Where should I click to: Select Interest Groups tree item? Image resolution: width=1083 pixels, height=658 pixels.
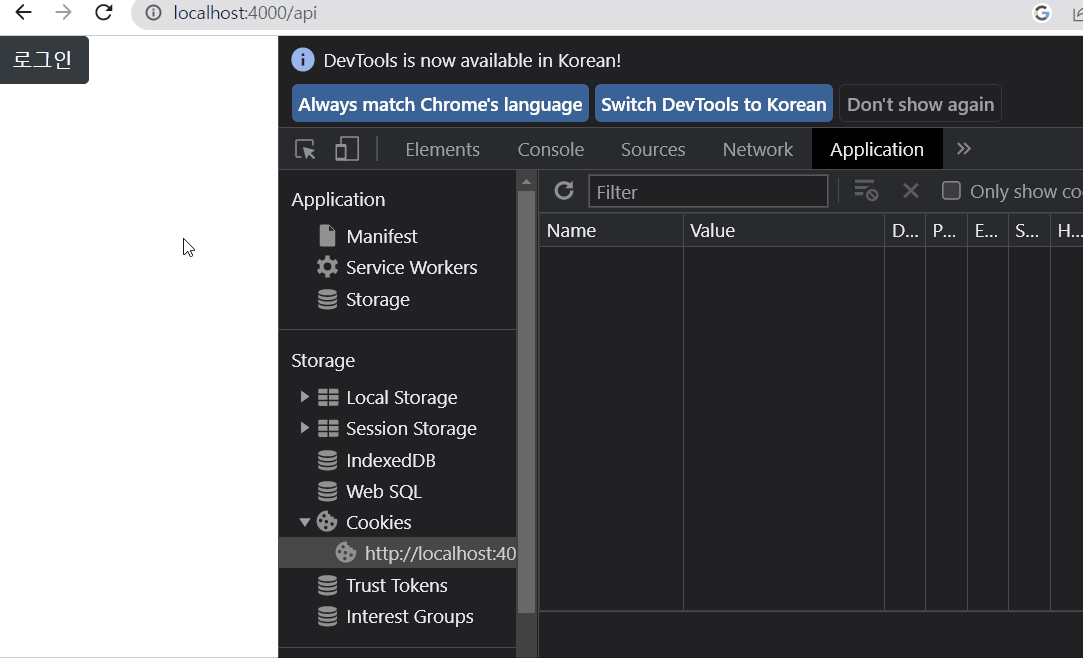click(410, 616)
